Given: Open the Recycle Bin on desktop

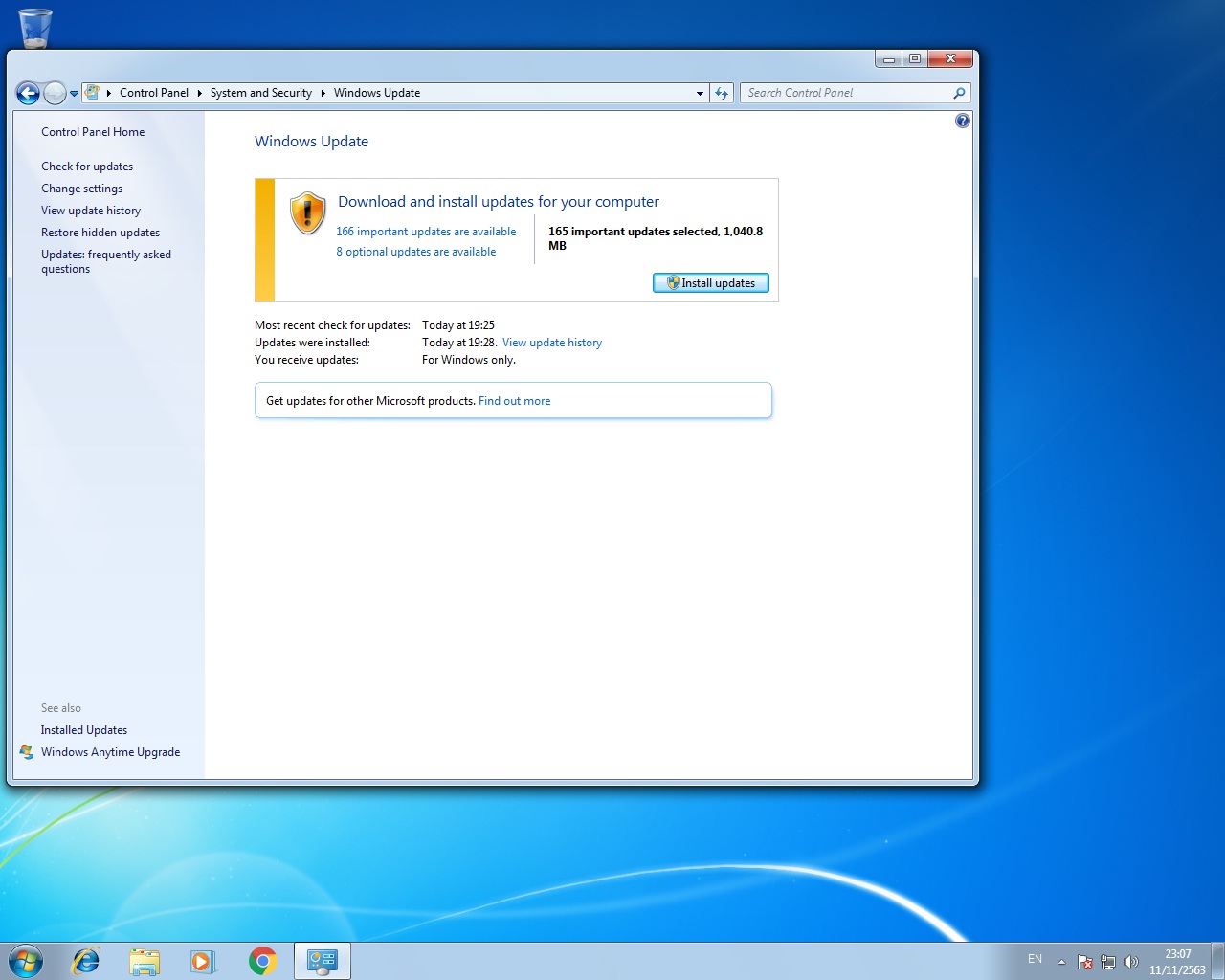Looking at the screenshot, I should pos(35,28).
